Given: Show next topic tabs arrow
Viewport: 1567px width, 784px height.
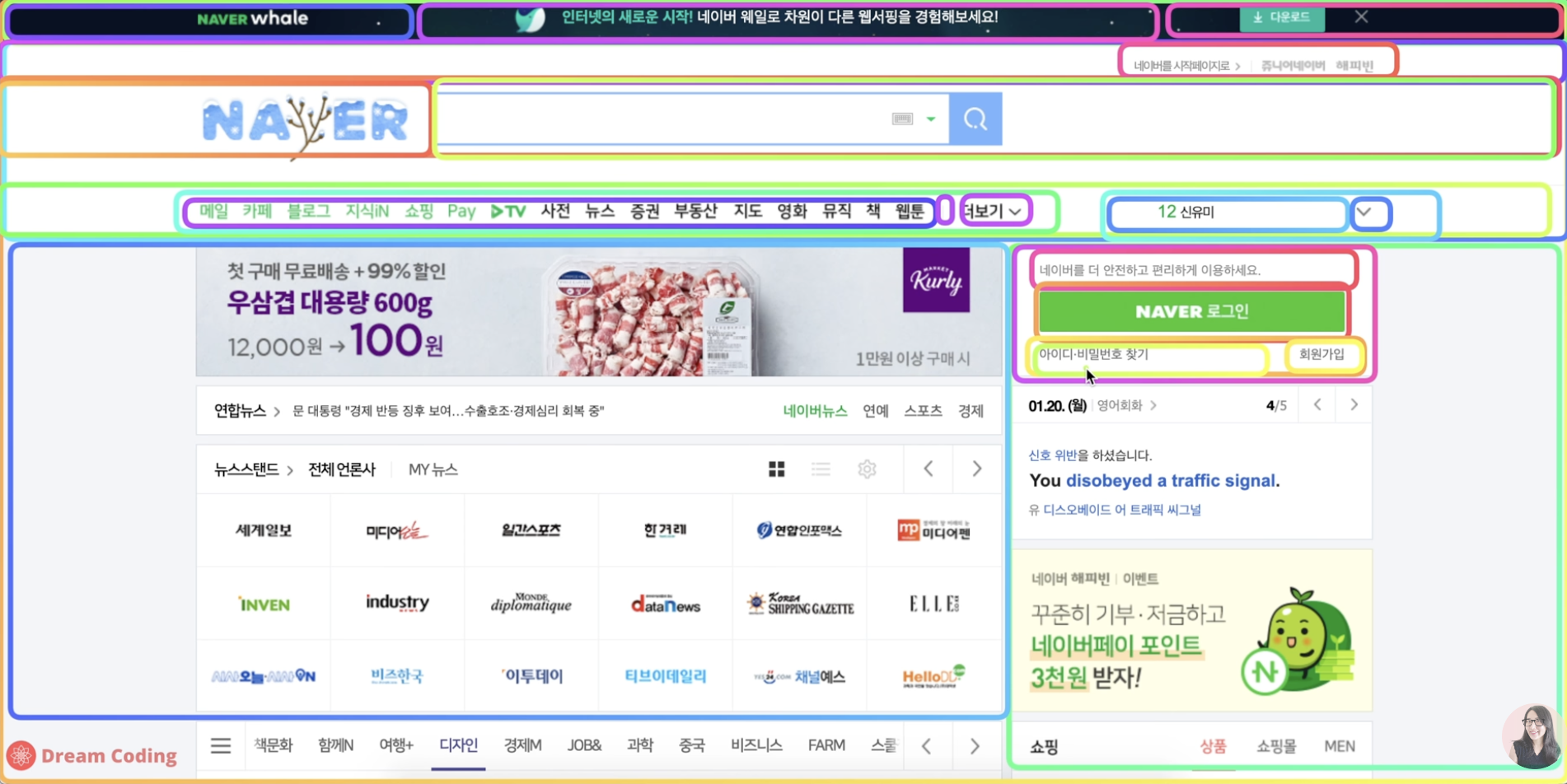Looking at the screenshot, I should [x=975, y=746].
